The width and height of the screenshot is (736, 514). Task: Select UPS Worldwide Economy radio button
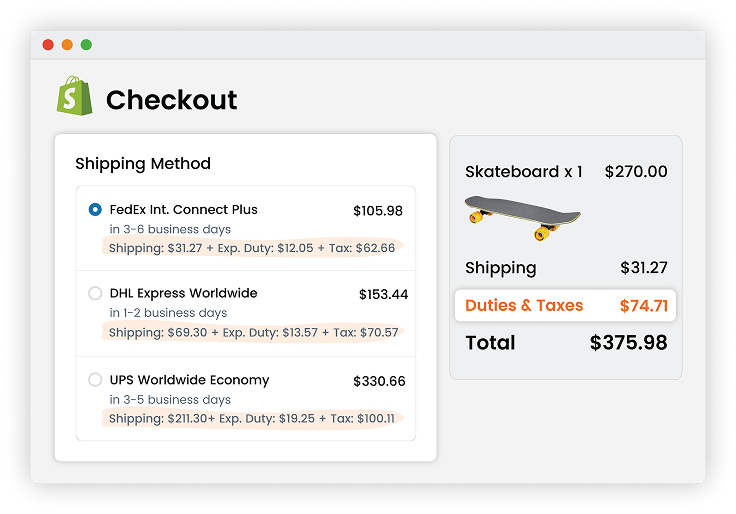(x=95, y=380)
